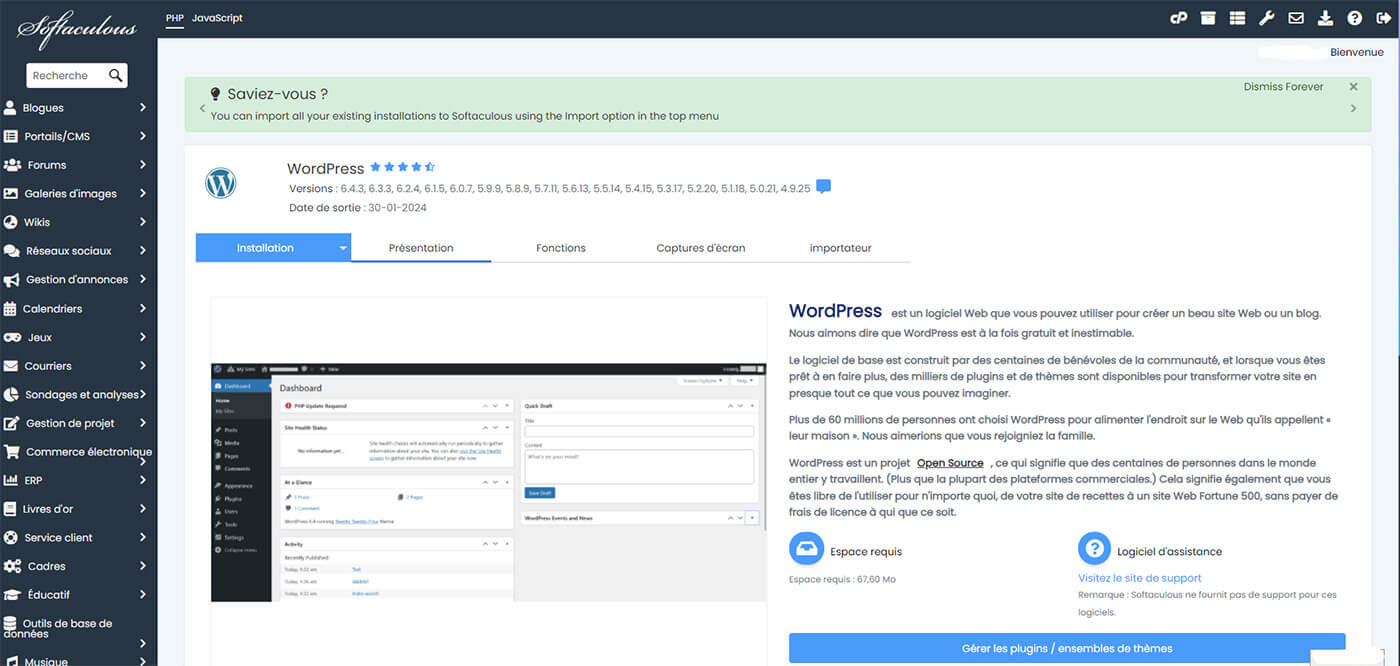Open WordPress reviews via the speech bubble icon

click(822, 186)
